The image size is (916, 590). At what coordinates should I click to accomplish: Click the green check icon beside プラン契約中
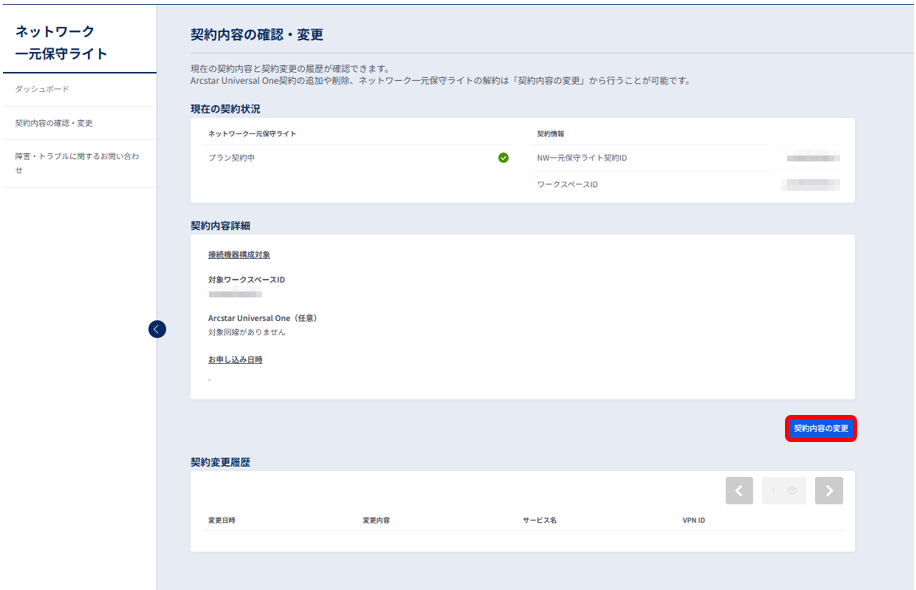pyautogui.click(x=503, y=158)
